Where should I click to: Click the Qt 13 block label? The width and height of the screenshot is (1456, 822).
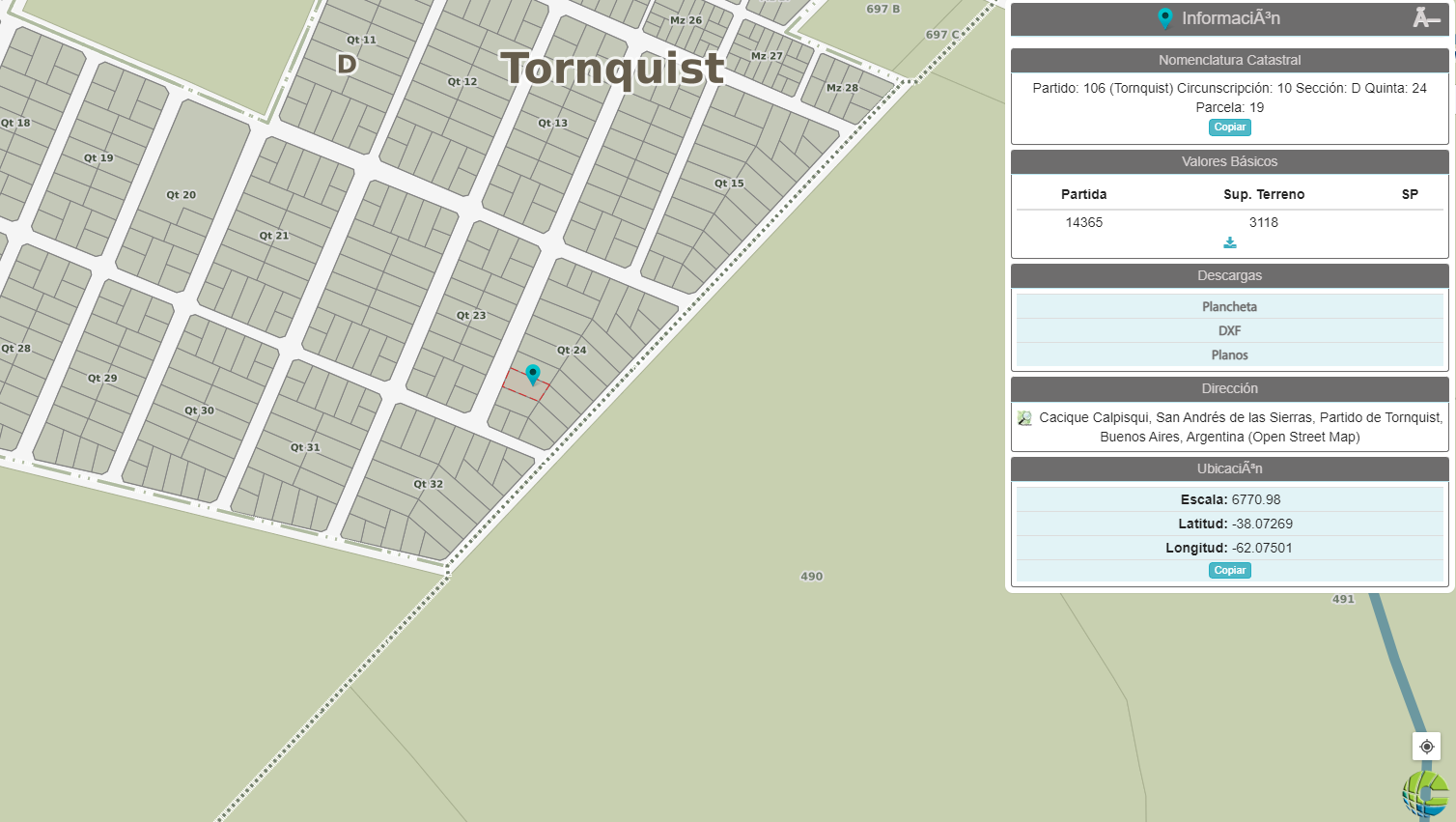click(553, 124)
